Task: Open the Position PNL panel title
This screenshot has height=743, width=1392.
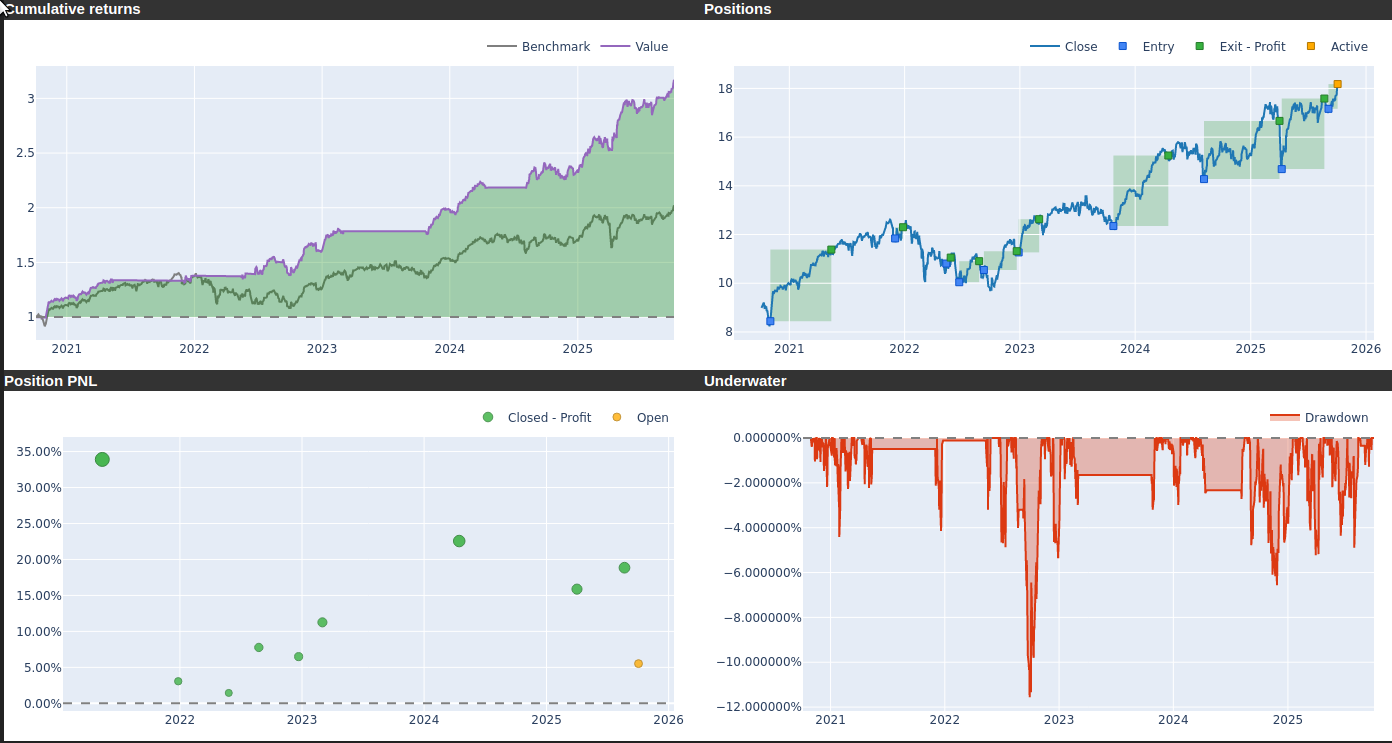Action: [x=51, y=381]
